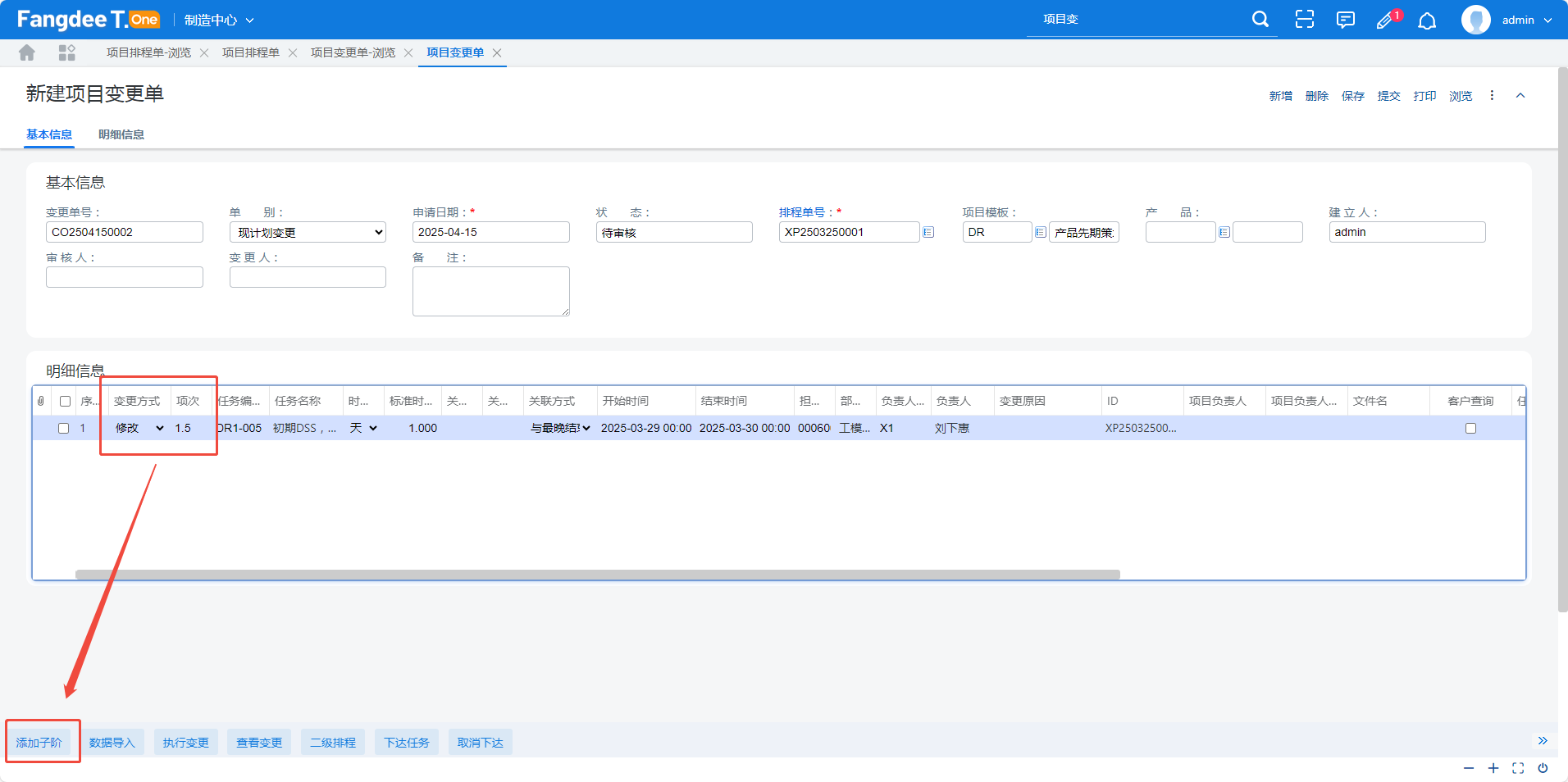1568x782 pixels.
Task: Click the table's horizontal scrollbar
Action: (x=597, y=575)
